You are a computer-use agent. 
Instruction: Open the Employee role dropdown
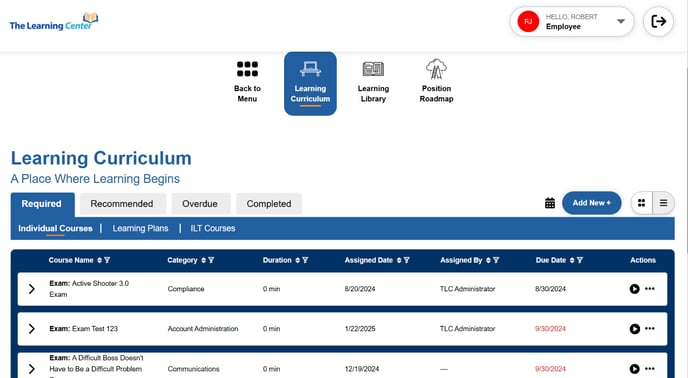coord(620,21)
